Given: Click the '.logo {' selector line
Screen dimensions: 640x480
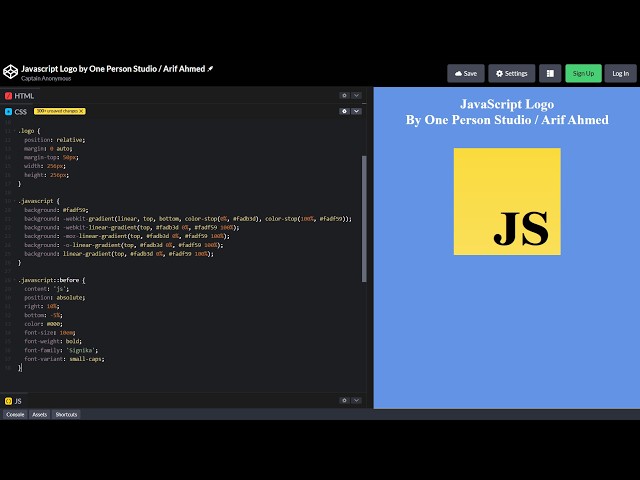Looking at the screenshot, I should pyautogui.click(x=29, y=131).
